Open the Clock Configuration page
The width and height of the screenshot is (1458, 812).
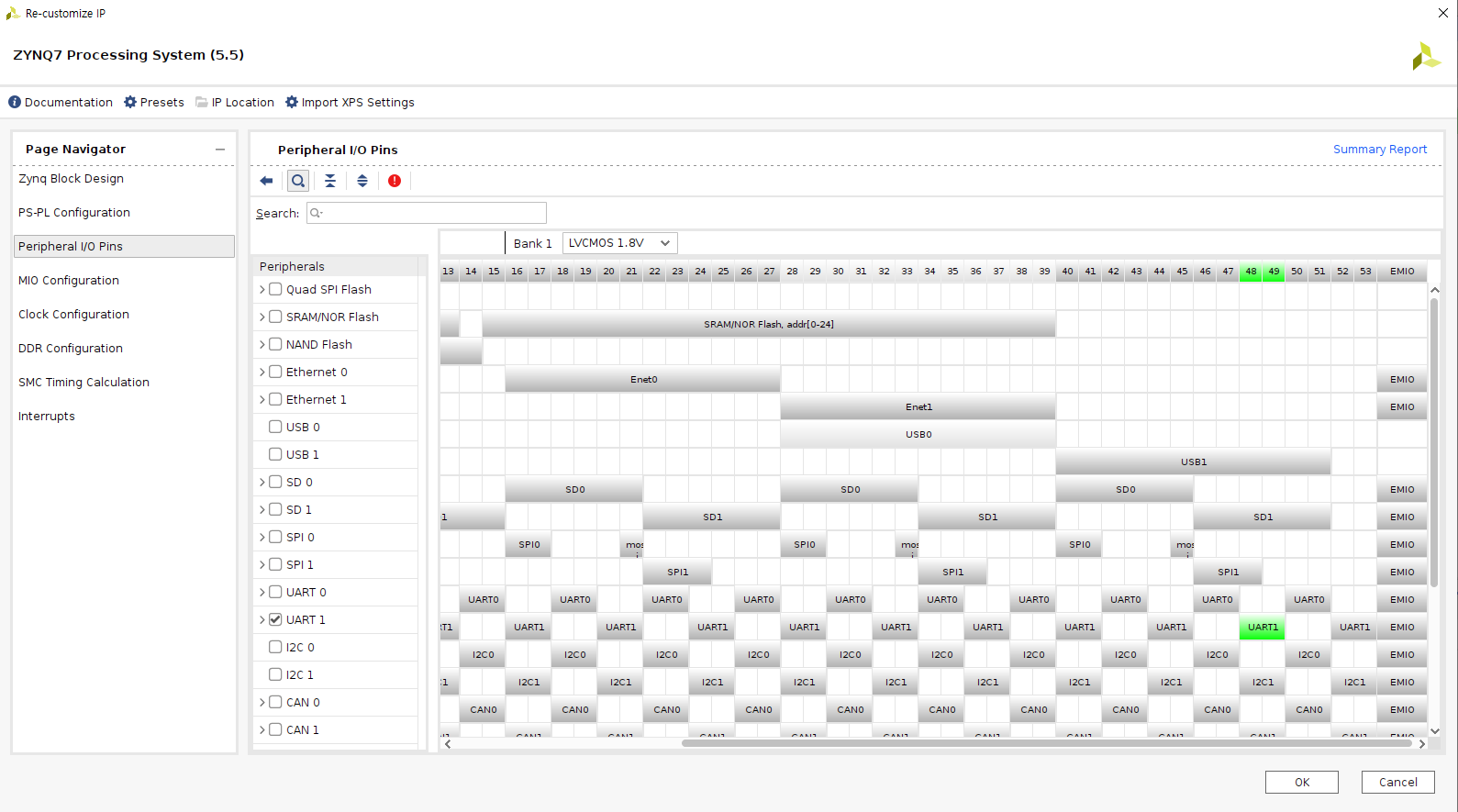coord(73,315)
